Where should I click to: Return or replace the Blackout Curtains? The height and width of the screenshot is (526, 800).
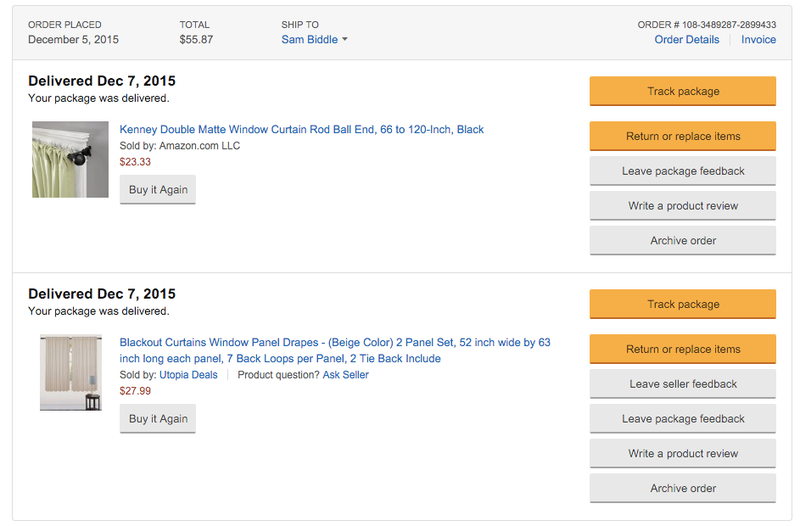683,349
